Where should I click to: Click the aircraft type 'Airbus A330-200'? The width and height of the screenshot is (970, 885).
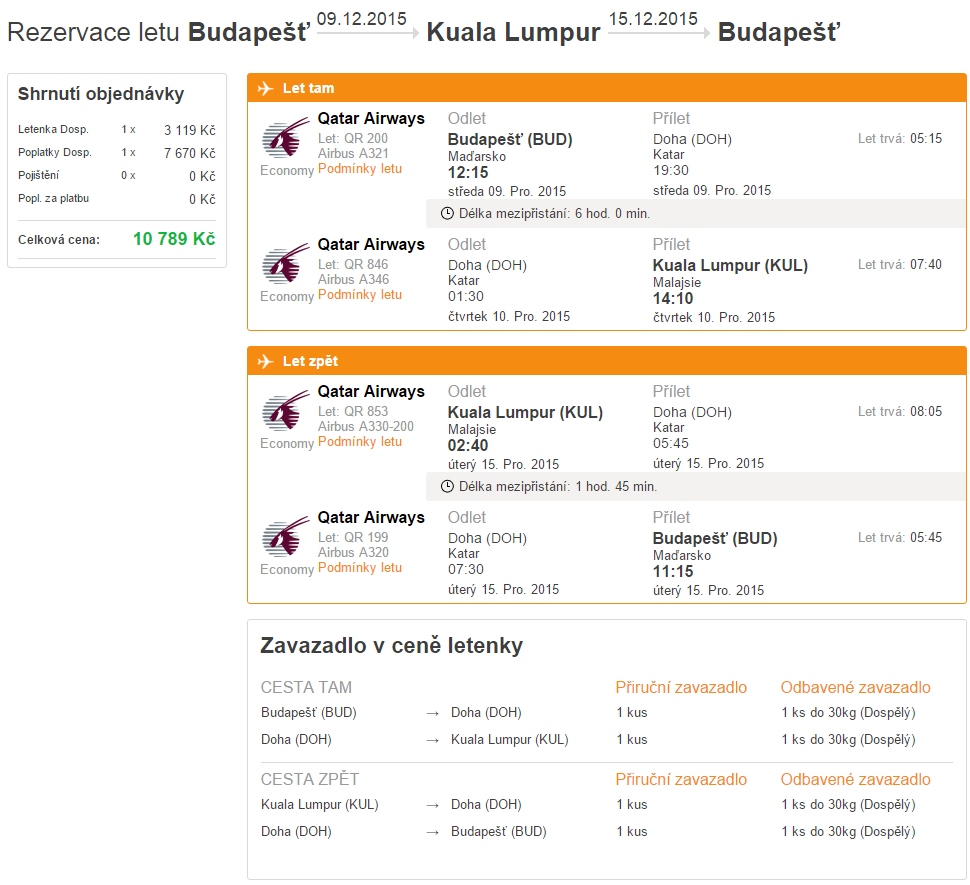point(366,427)
